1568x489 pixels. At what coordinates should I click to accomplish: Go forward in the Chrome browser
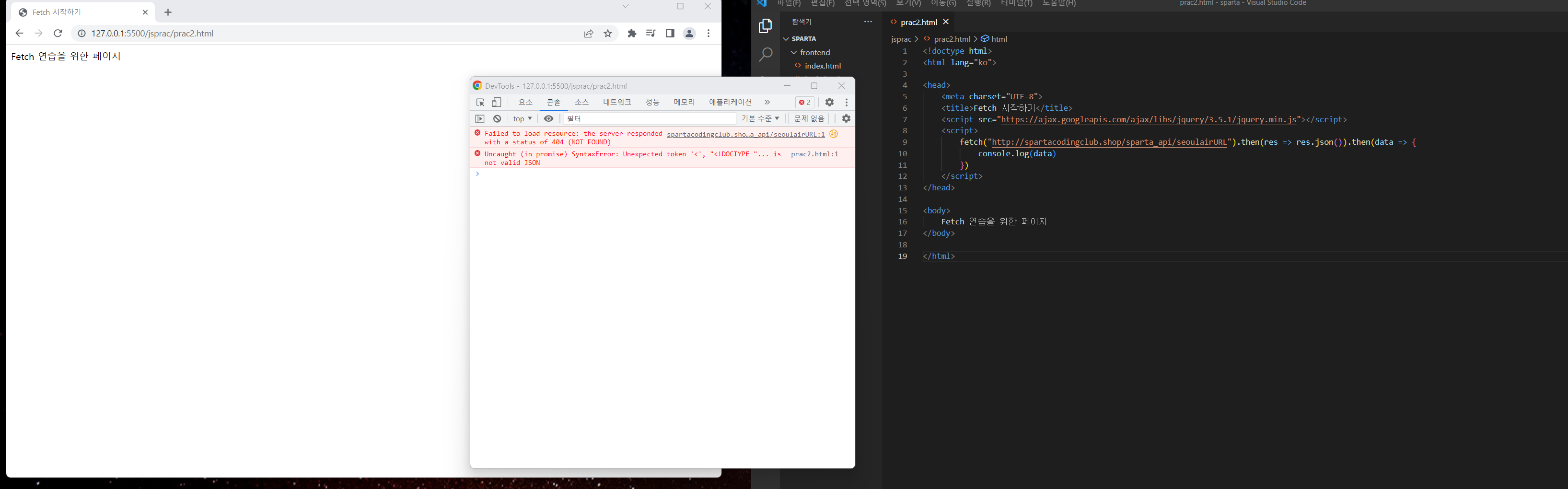(38, 34)
